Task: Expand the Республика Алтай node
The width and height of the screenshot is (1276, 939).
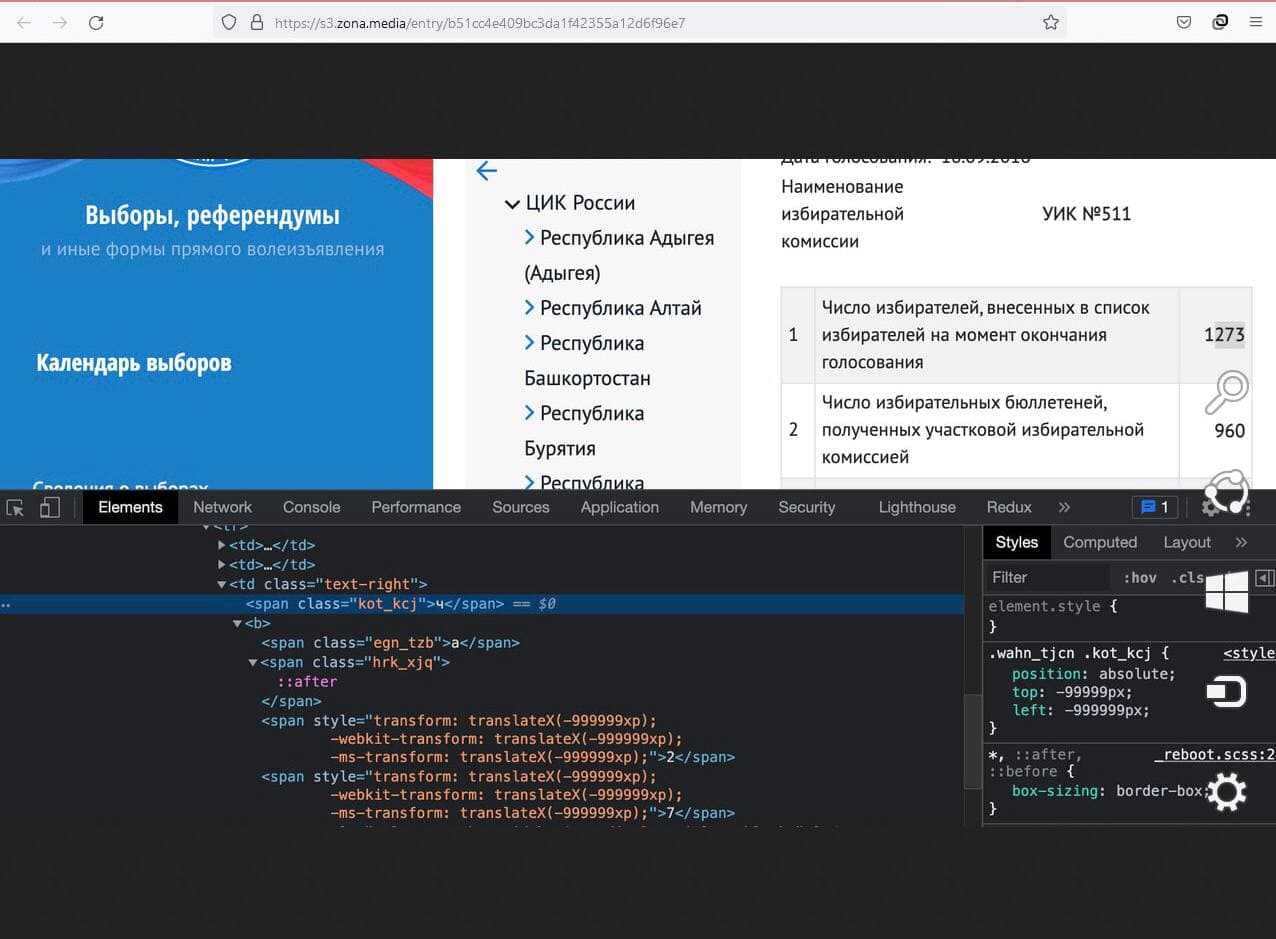Action: coord(530,308)
